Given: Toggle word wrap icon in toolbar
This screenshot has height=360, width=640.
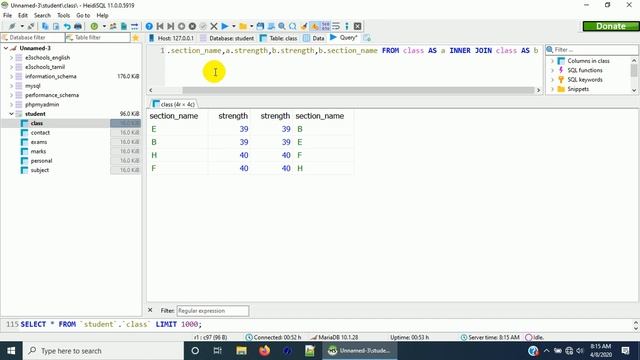Looking at the screenshot, I should [x=336, y=26].
